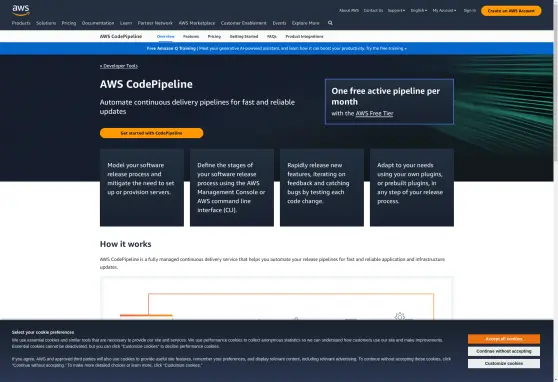Image resolution: width=558 pixels, height=382 pixels.
Task: Open the Explore More menu
Action: click(x=306, y=23)
